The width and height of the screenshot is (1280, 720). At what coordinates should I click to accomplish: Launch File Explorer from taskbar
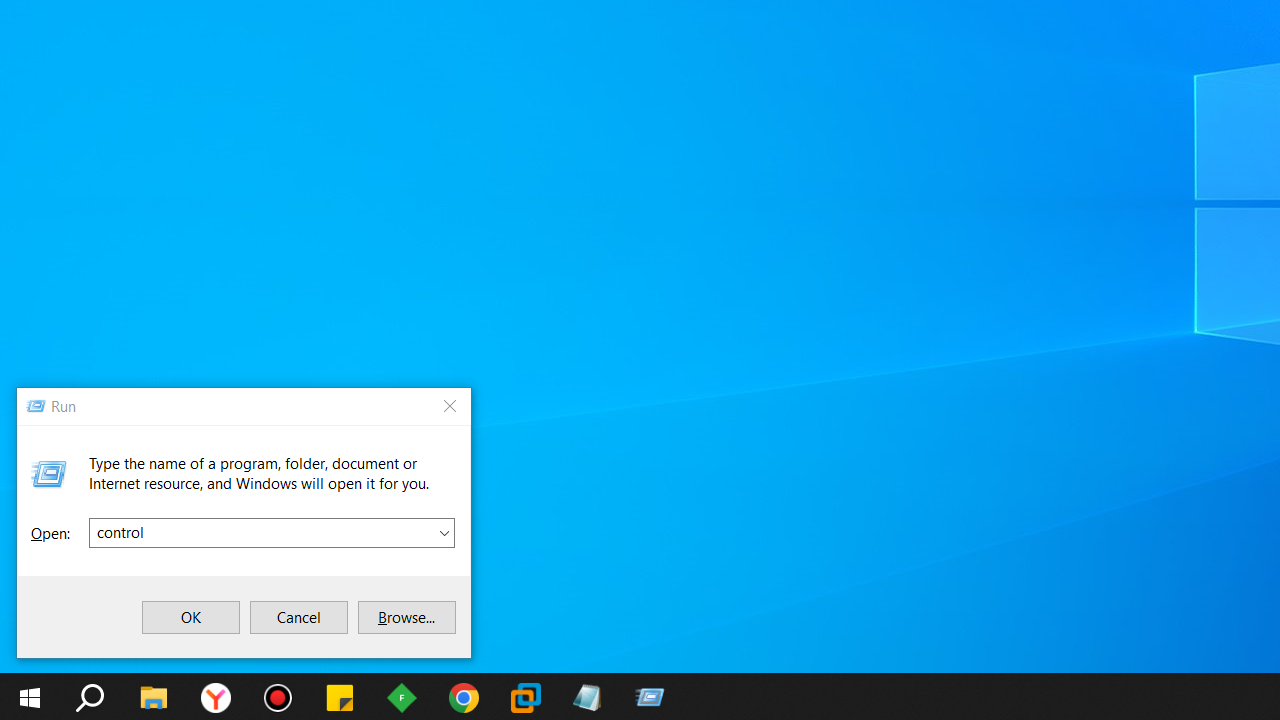click(x=153, y=697)
